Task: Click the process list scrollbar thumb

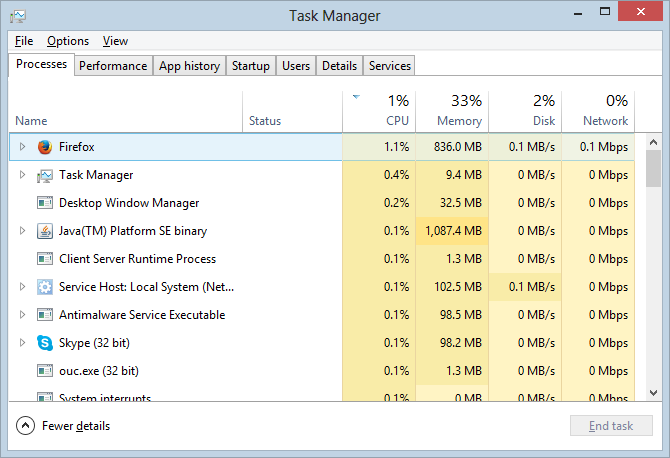Action: tap(653, 169)
